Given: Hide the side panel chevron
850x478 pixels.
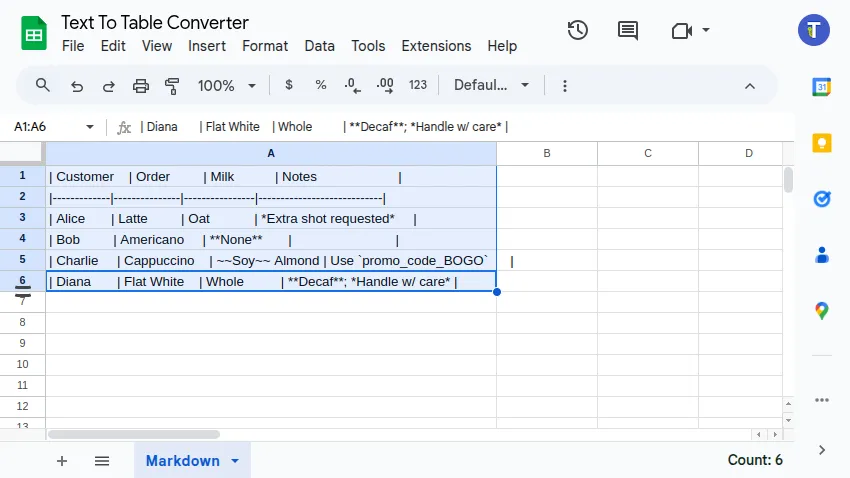Looking at the screenshot, I should 822,450.
